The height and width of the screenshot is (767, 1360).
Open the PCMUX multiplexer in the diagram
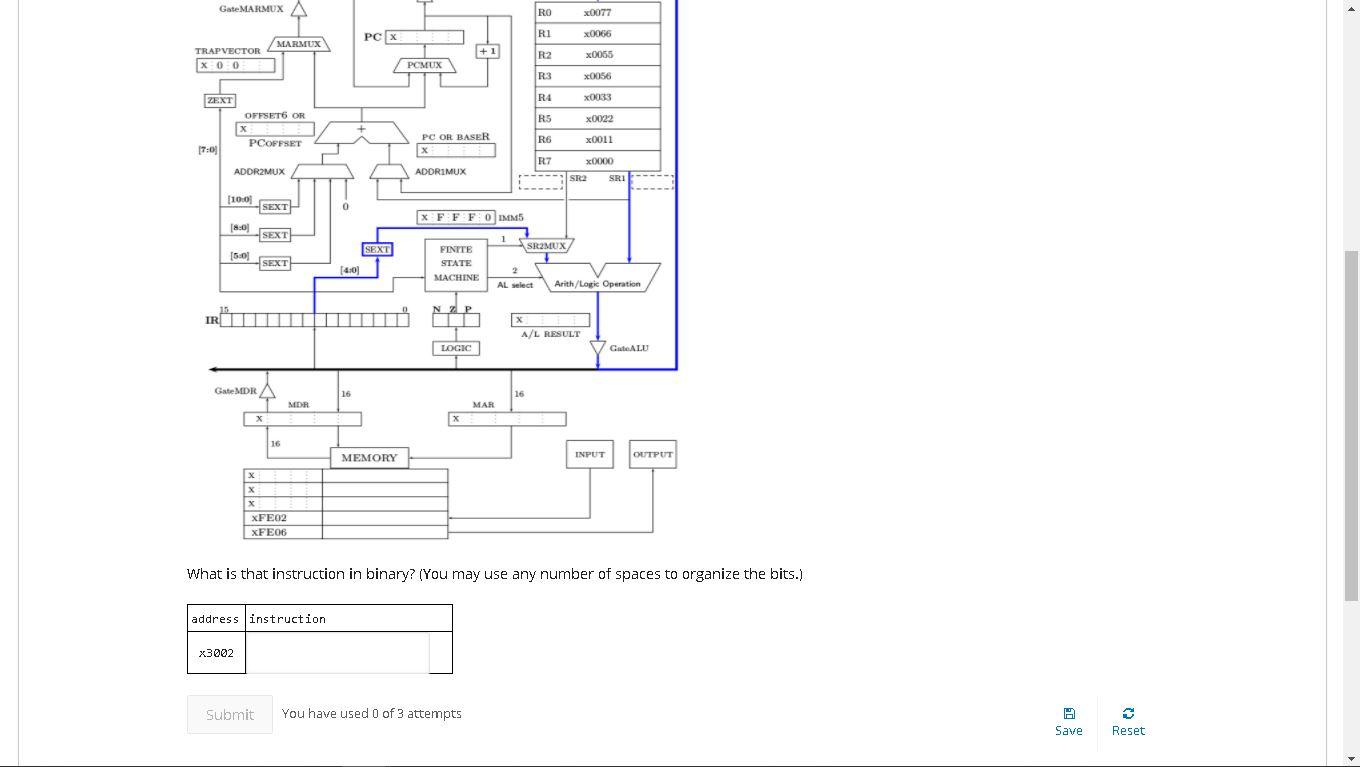[x=423, y=65]
